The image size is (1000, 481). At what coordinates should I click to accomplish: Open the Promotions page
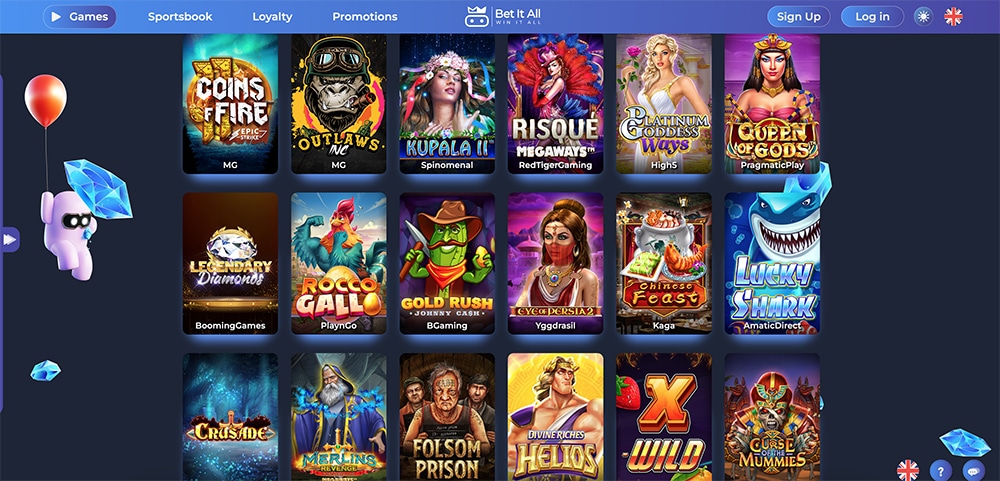pos(365,17)
